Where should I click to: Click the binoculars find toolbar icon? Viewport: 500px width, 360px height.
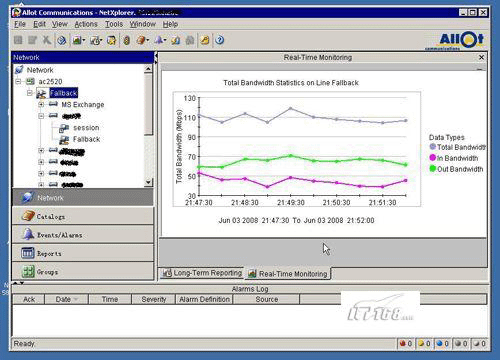coord(190,40)
